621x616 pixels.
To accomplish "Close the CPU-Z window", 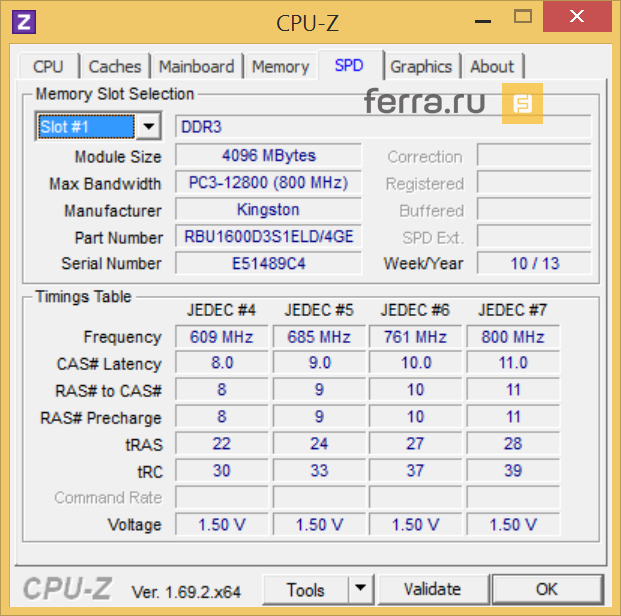I will [x=577, y=17].
